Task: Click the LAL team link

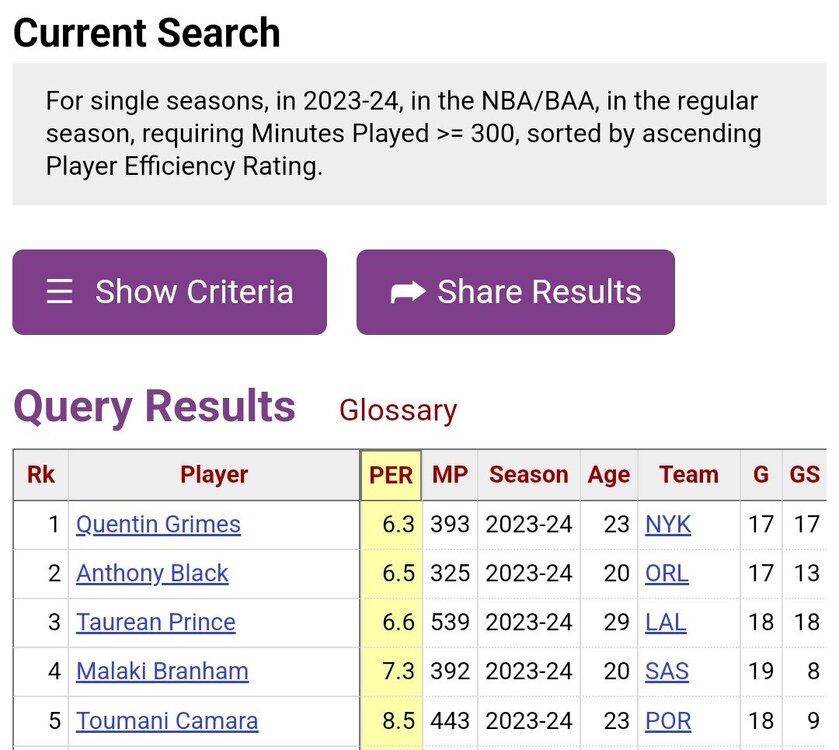Action: coord(666,622)
